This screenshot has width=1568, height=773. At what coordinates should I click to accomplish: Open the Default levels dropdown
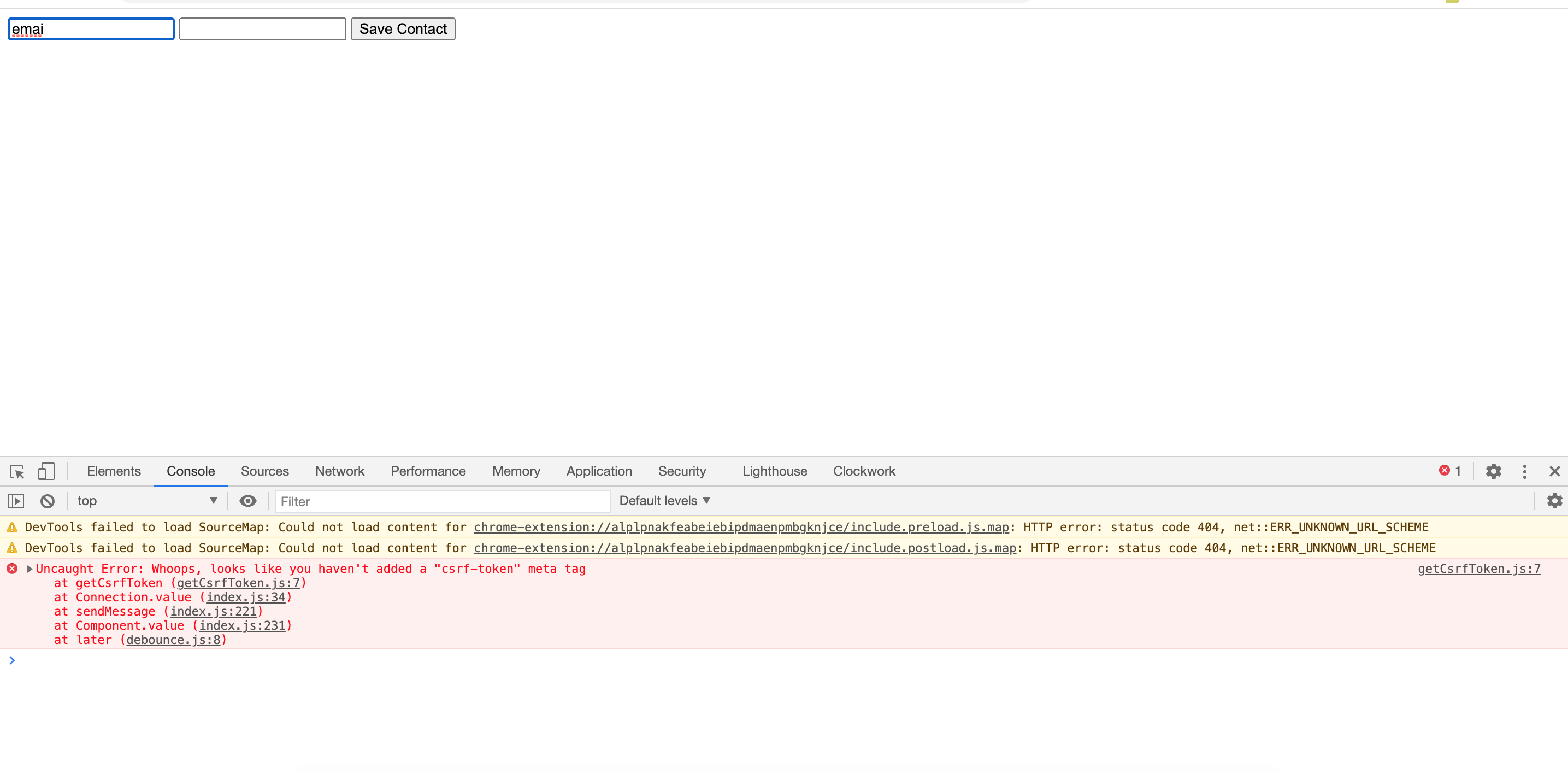click(665, 501)
